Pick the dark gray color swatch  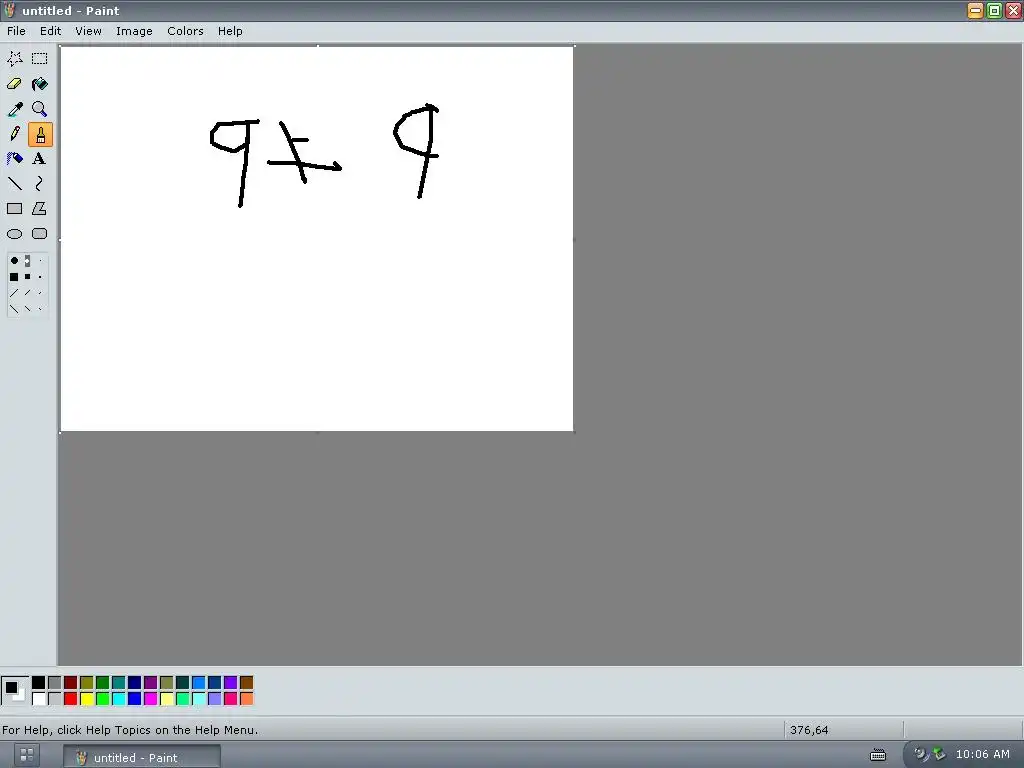coord(55,683)
